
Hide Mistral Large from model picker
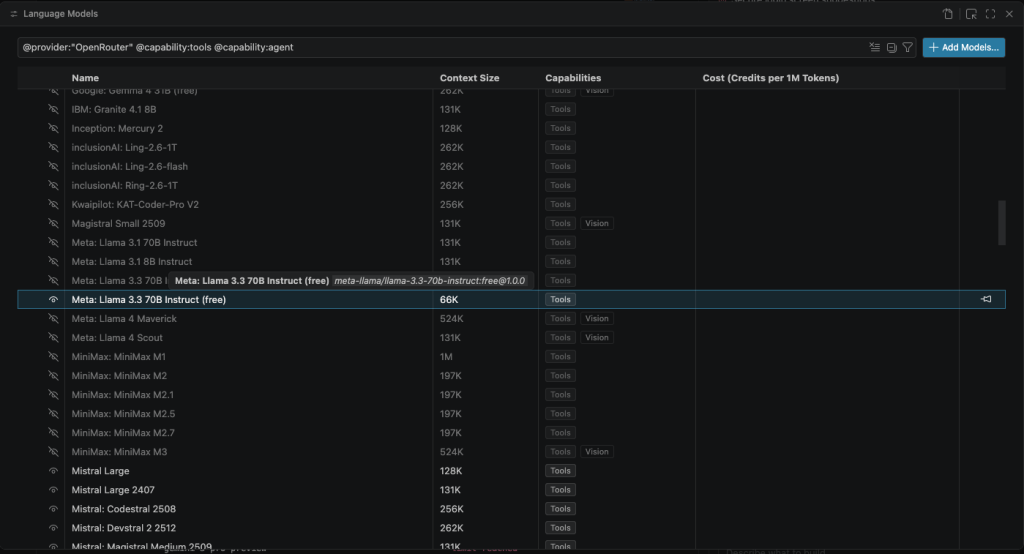(x=54, y=470)
